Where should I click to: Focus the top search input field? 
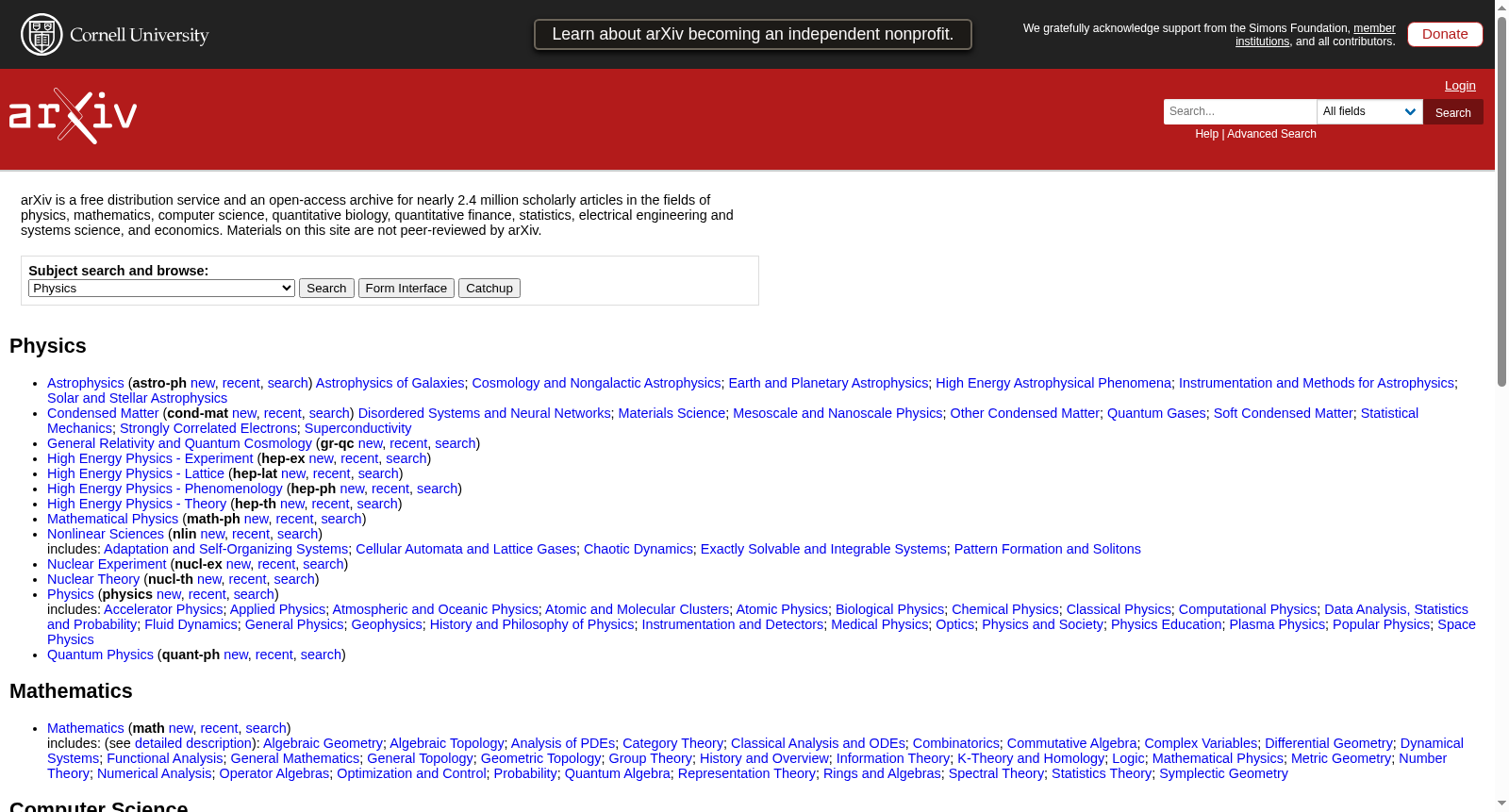pos(1239,111)
